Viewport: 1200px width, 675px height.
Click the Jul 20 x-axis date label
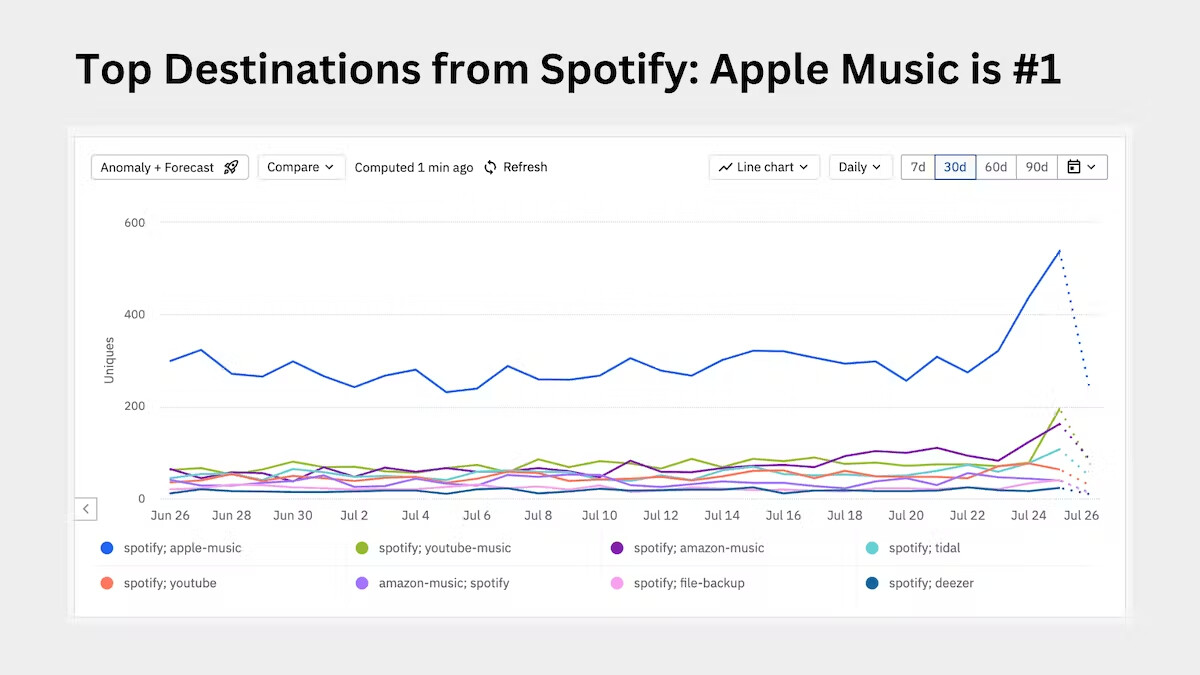(x=906, y=515)
